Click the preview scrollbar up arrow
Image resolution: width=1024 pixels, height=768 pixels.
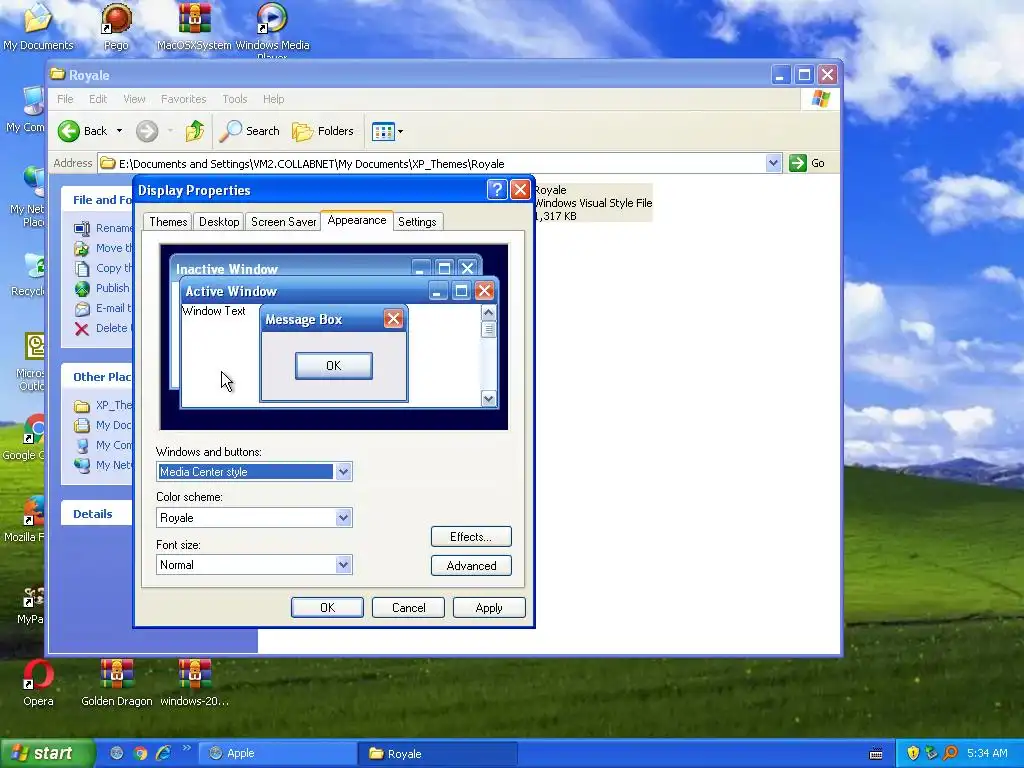click(x=488, y=313)
